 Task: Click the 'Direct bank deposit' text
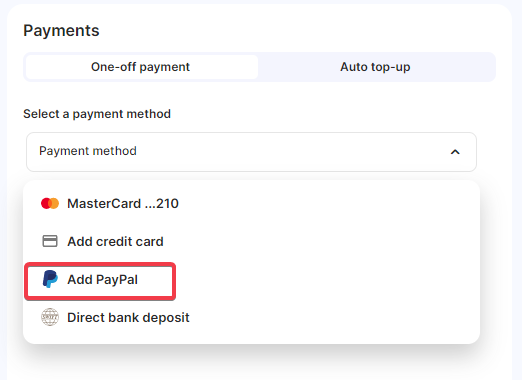[x=128, y=318]
